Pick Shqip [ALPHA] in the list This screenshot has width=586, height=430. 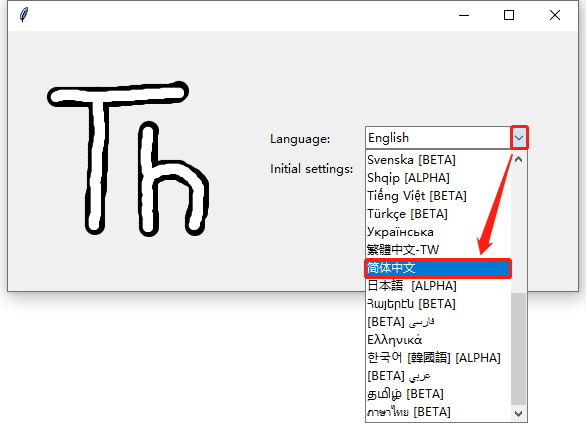pyautogui.click(x=438, y=178)
